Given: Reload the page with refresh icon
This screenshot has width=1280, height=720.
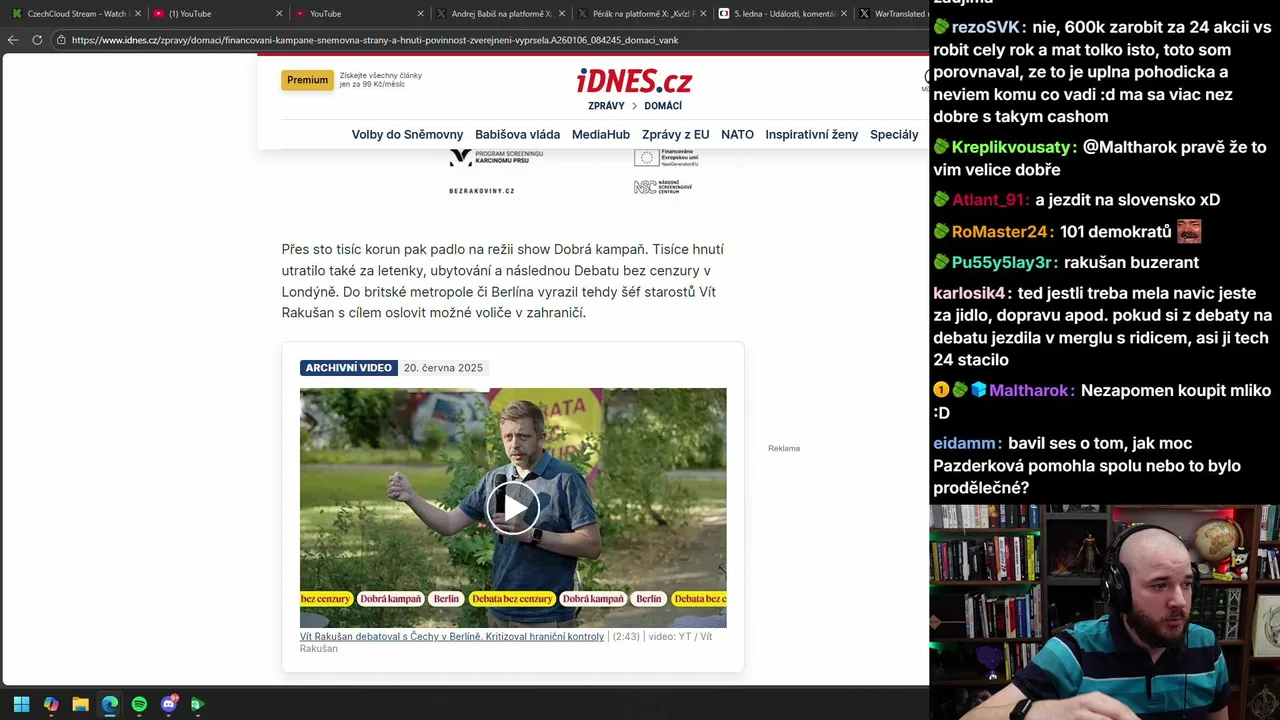Looking at the screenshot, I should 37,40.
